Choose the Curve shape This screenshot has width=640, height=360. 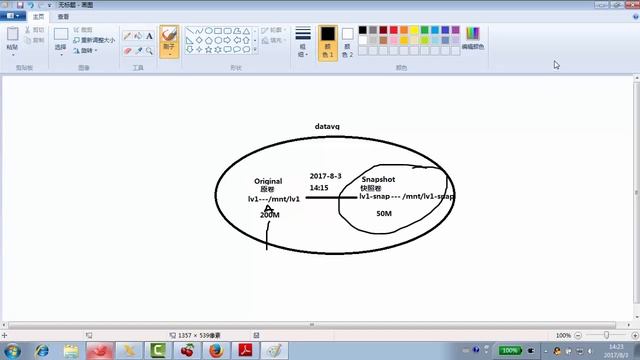(x=199, y=31)
